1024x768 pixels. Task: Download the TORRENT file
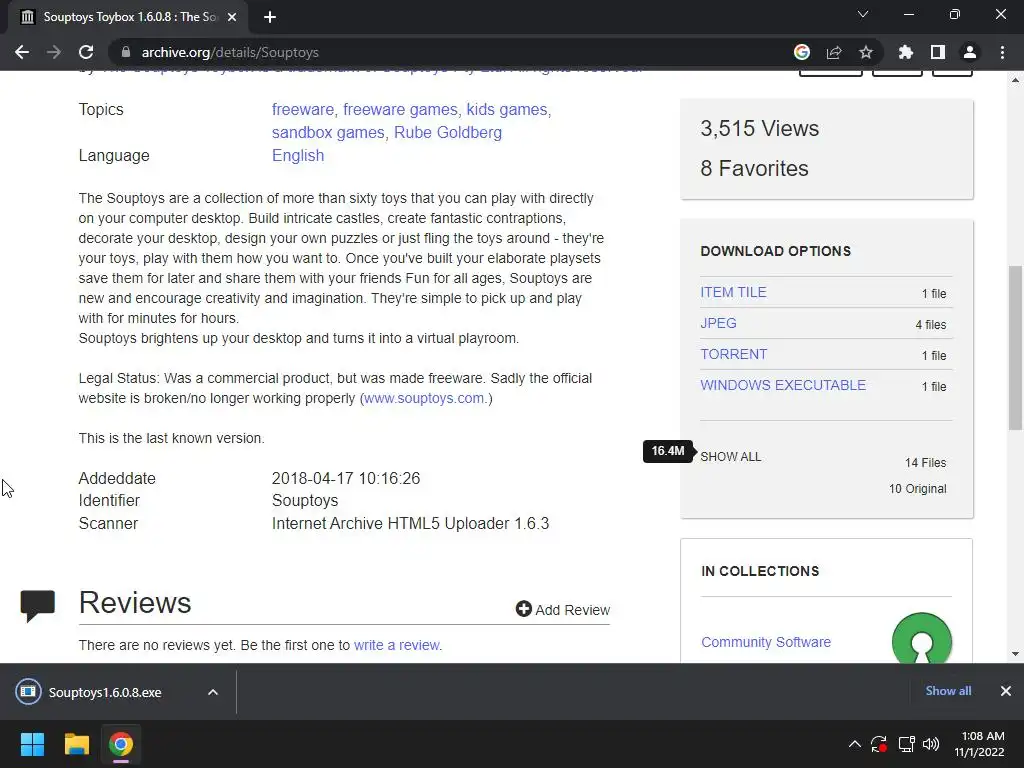tap(733, 354)
